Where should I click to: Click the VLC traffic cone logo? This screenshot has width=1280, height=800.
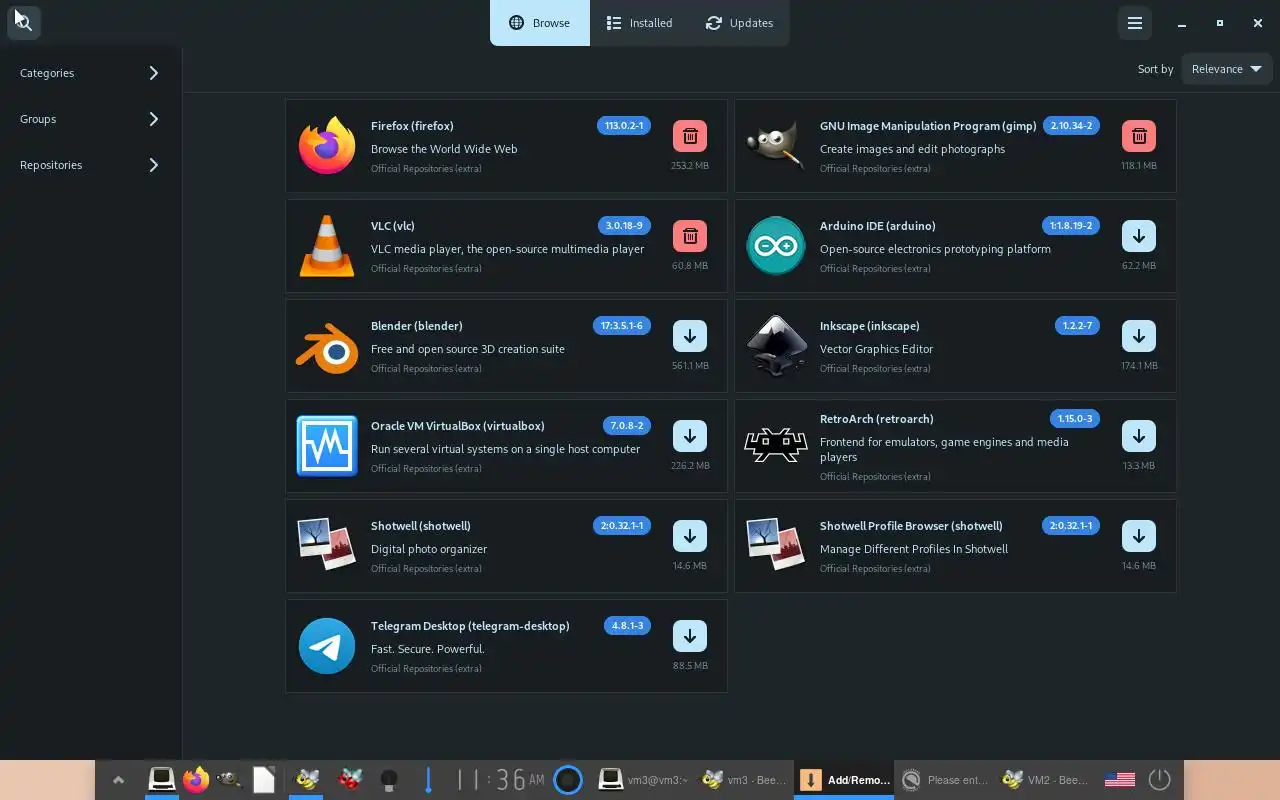point(327,246)
